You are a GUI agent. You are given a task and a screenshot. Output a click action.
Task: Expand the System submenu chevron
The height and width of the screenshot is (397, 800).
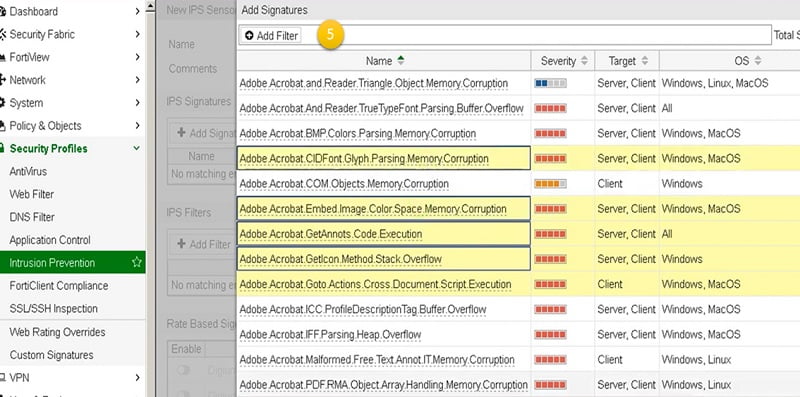tap(137, 103)
